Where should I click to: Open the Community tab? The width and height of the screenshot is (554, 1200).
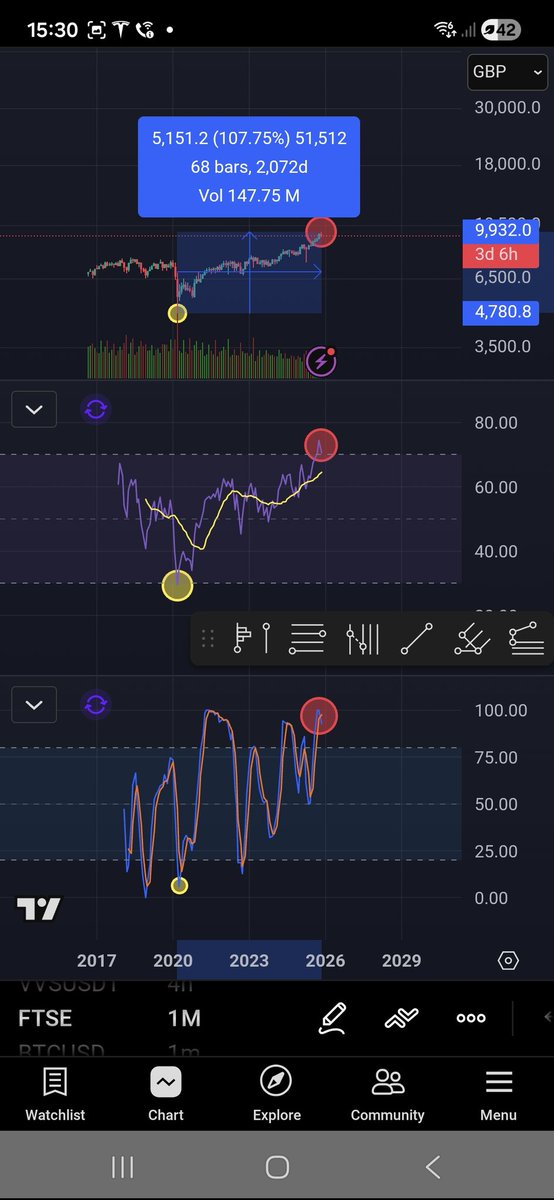point(388,1094)
